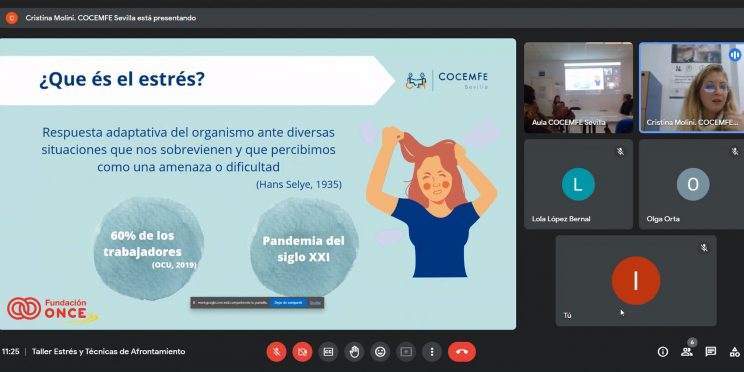Screen dimensions: 744x372
Task: Show the participants panel
Action: tap(687, 352)
